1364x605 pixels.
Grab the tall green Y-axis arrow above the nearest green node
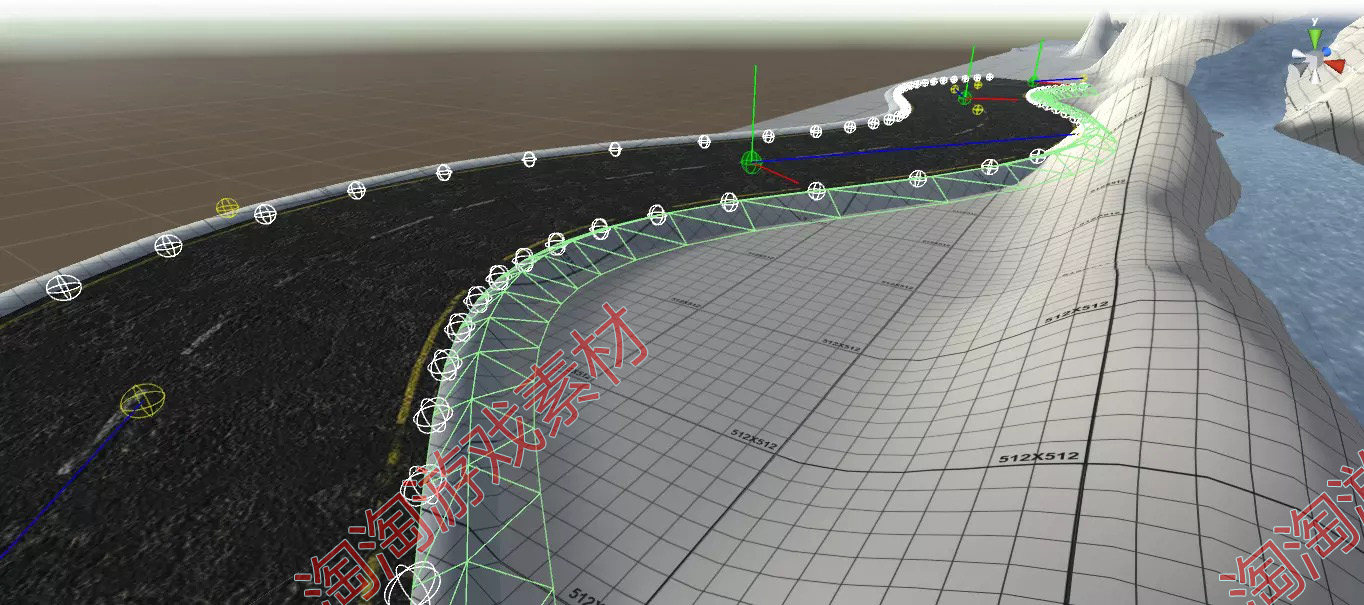pyautogui.click(x=755, y=108)
